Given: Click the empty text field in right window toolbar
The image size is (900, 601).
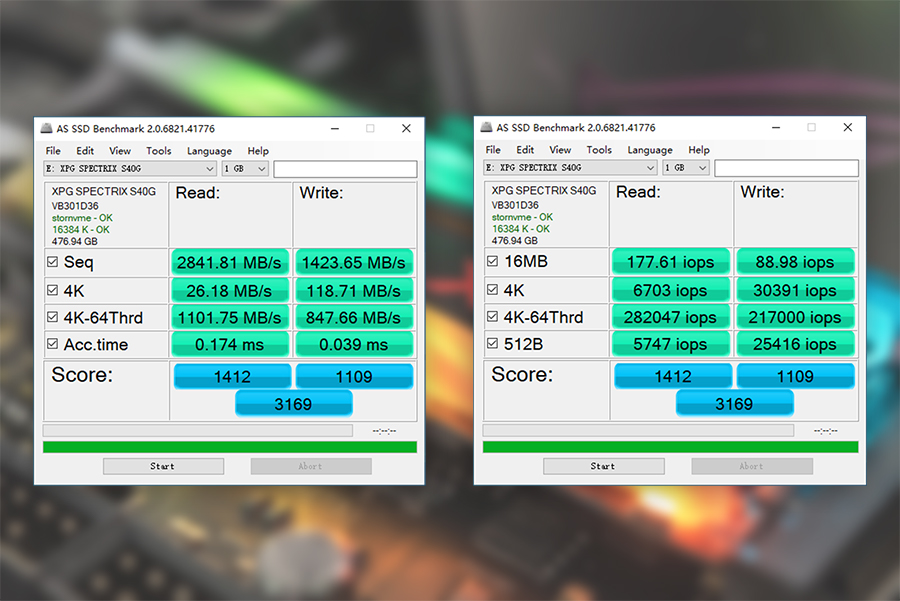Looking at the screenshot, I should [786, 168].
